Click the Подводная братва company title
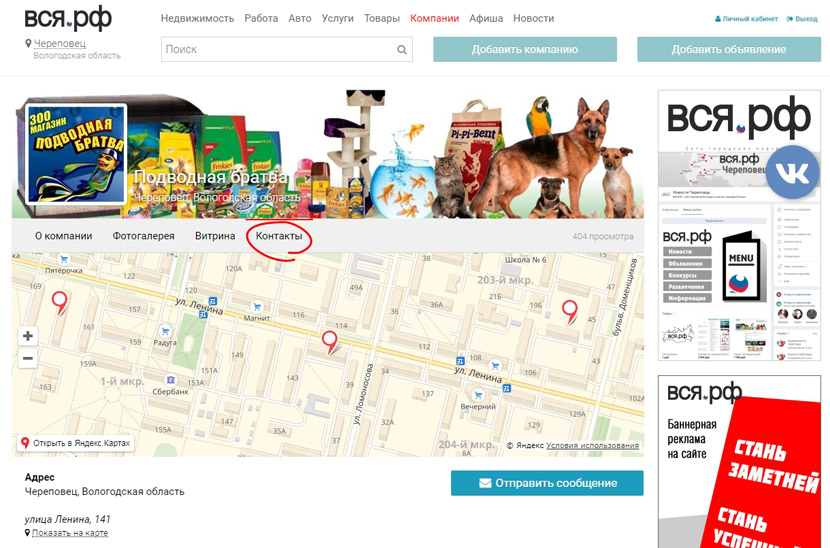Viewport: 830px width, 548px height. [x=211, y=177]
